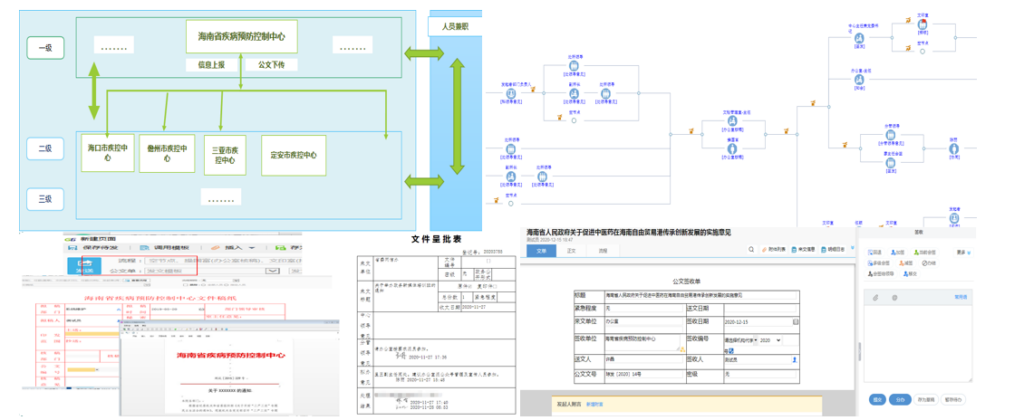Switch to the 流程 tab
Screen dimensions: 1024x420
tap(602, 250)
